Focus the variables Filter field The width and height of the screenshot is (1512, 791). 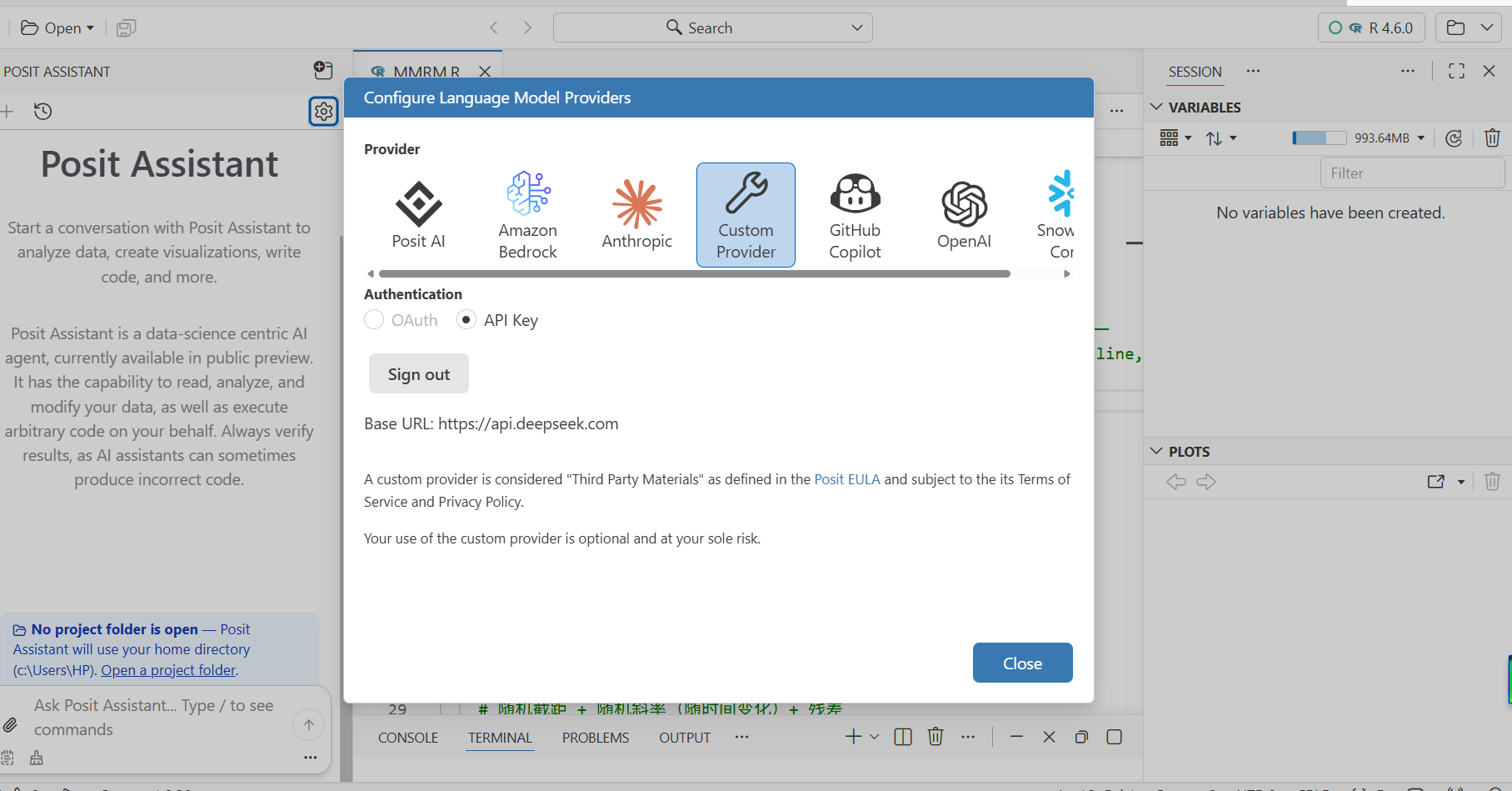(x=1412, y=173)
